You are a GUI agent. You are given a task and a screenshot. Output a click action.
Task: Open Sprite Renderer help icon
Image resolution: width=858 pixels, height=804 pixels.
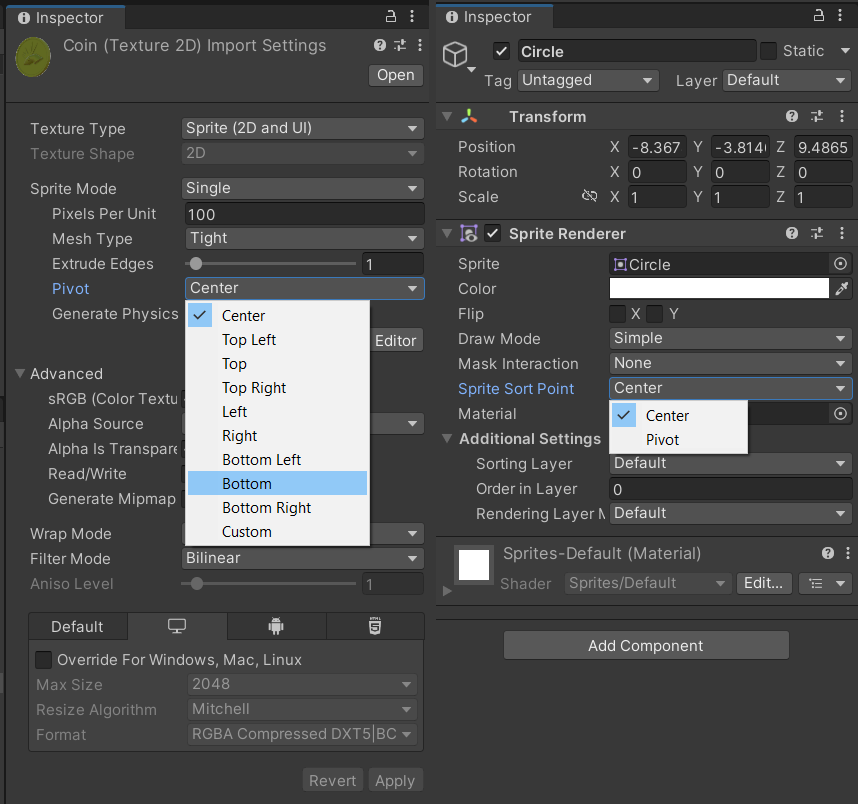(x=792, y=234)
